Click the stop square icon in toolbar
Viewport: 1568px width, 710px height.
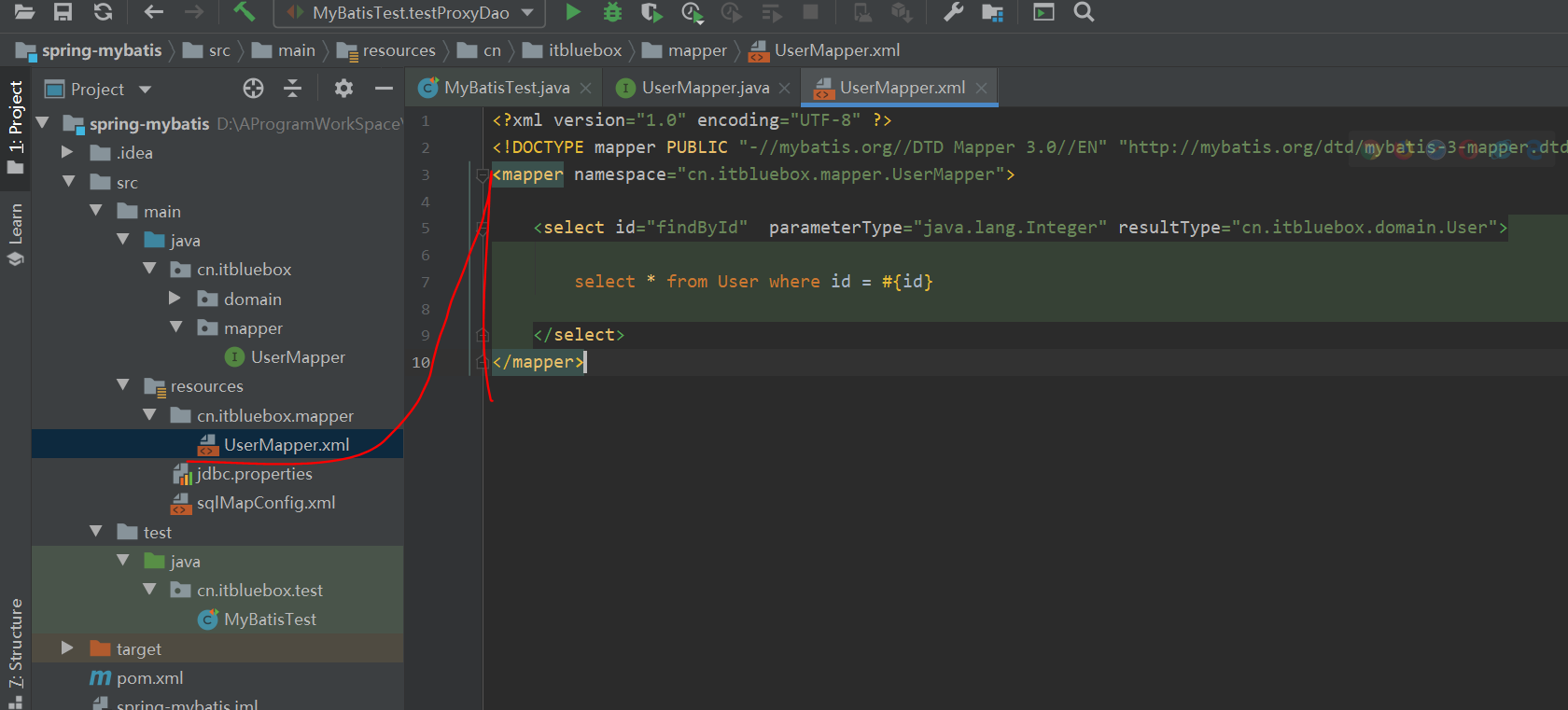pos(810,12)
